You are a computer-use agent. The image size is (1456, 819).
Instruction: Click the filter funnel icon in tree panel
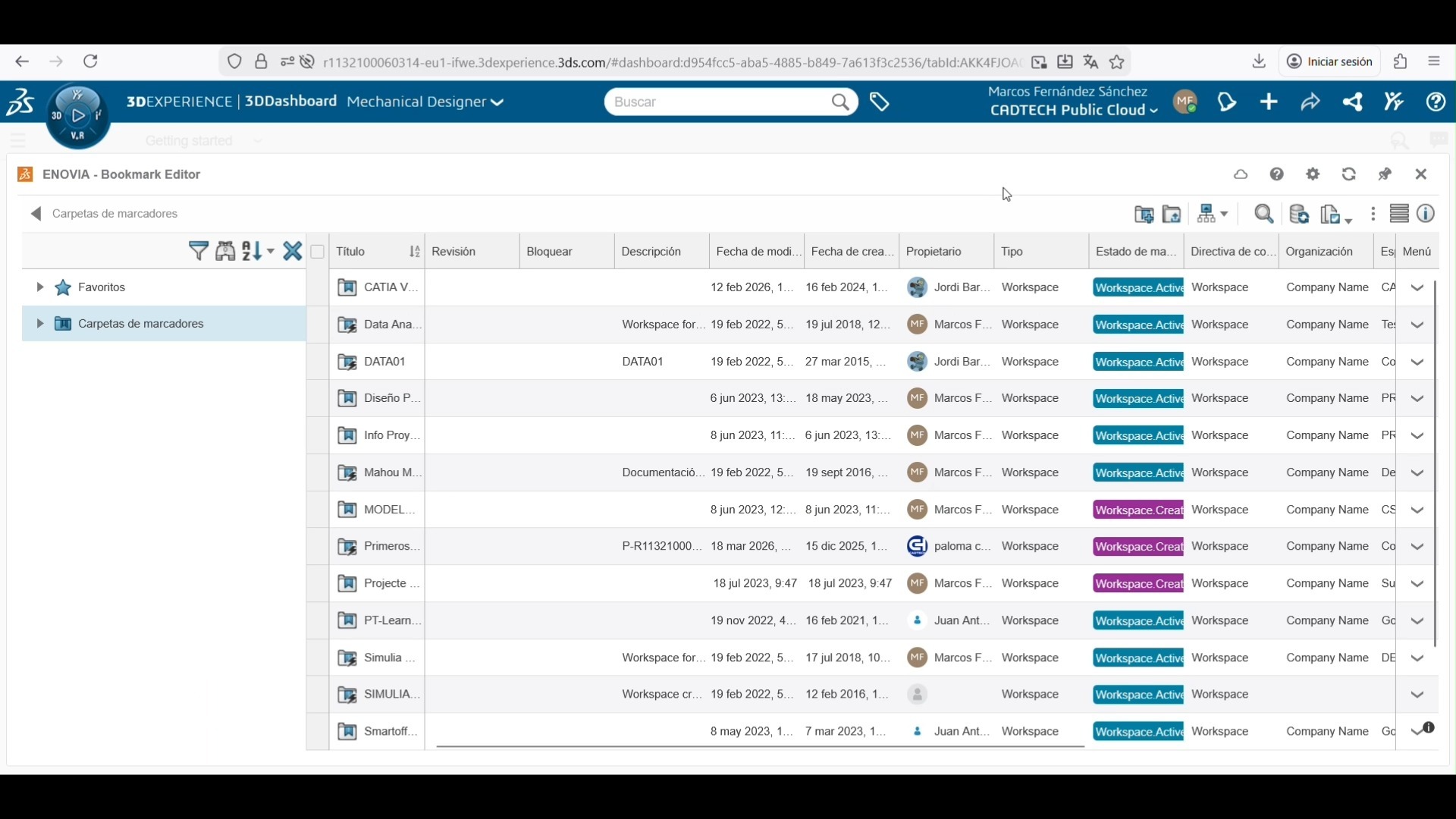pos(198,251)
